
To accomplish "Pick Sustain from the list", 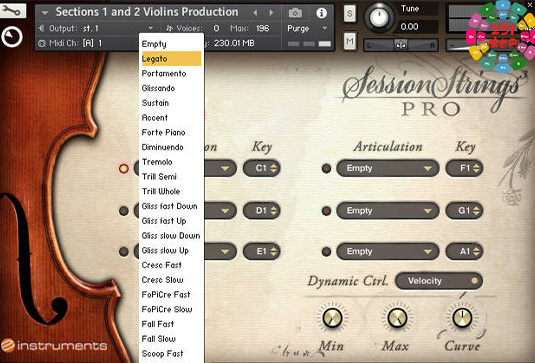I will tap(171, 103).
